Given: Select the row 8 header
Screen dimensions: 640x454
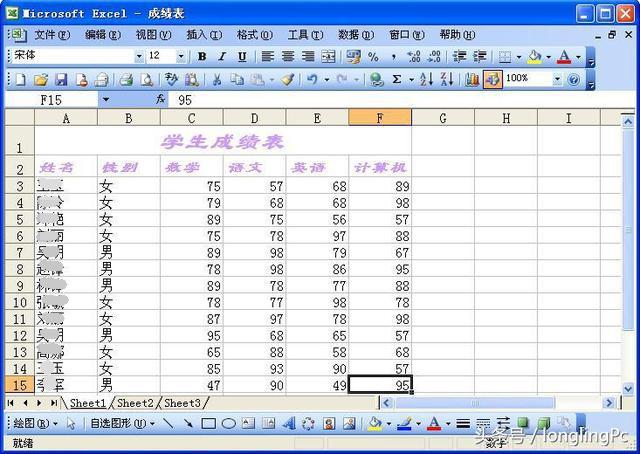Looking at the screenshot, I should click(x=20, y=269).
